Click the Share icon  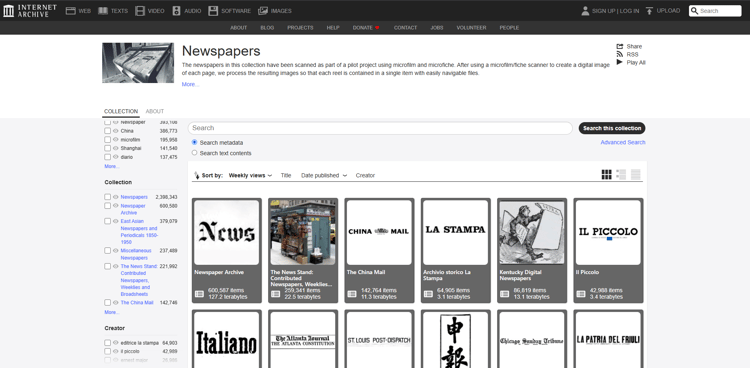(620, 46)
